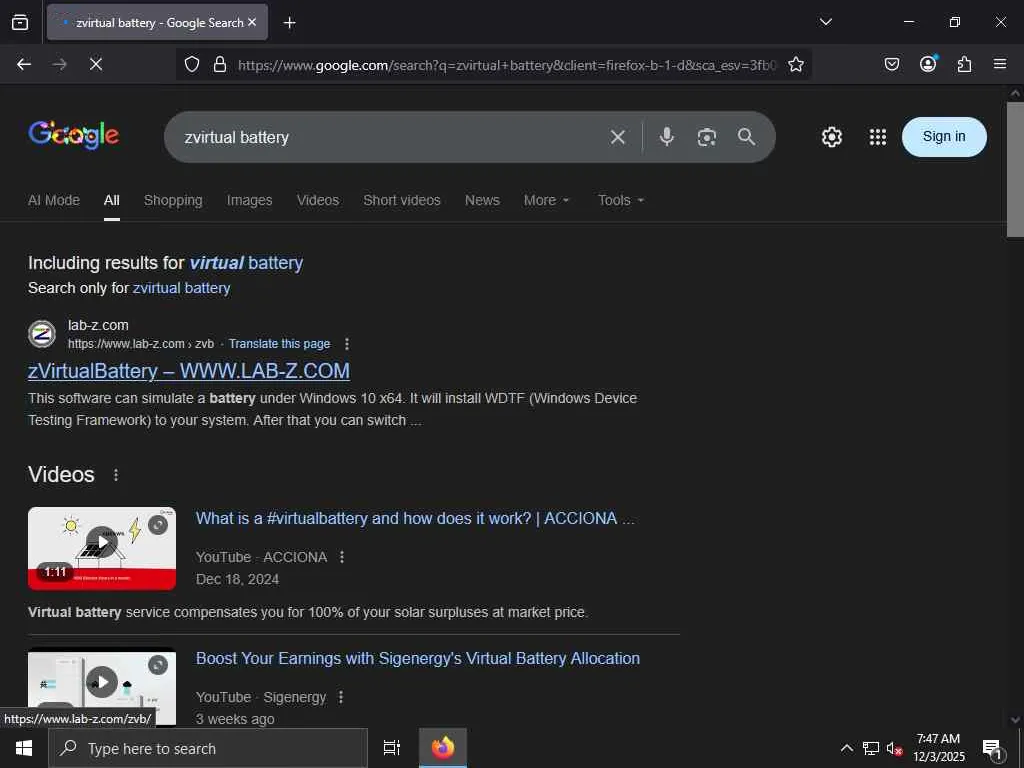Image resolution: width=1024 pixels, height=768 pixels.
Task: Show hidden system tray icons
Action: [x=846, y=748]
